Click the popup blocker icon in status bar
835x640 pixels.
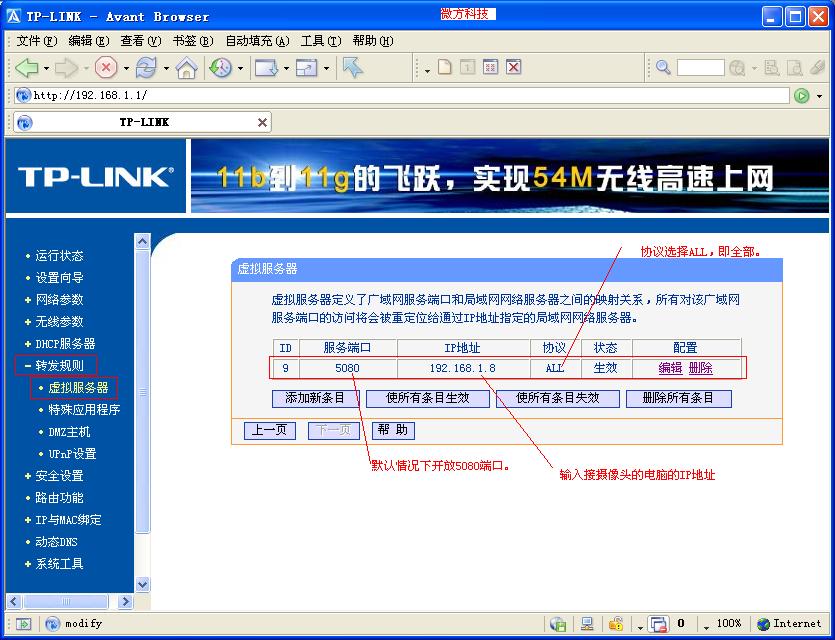[658, 623]
